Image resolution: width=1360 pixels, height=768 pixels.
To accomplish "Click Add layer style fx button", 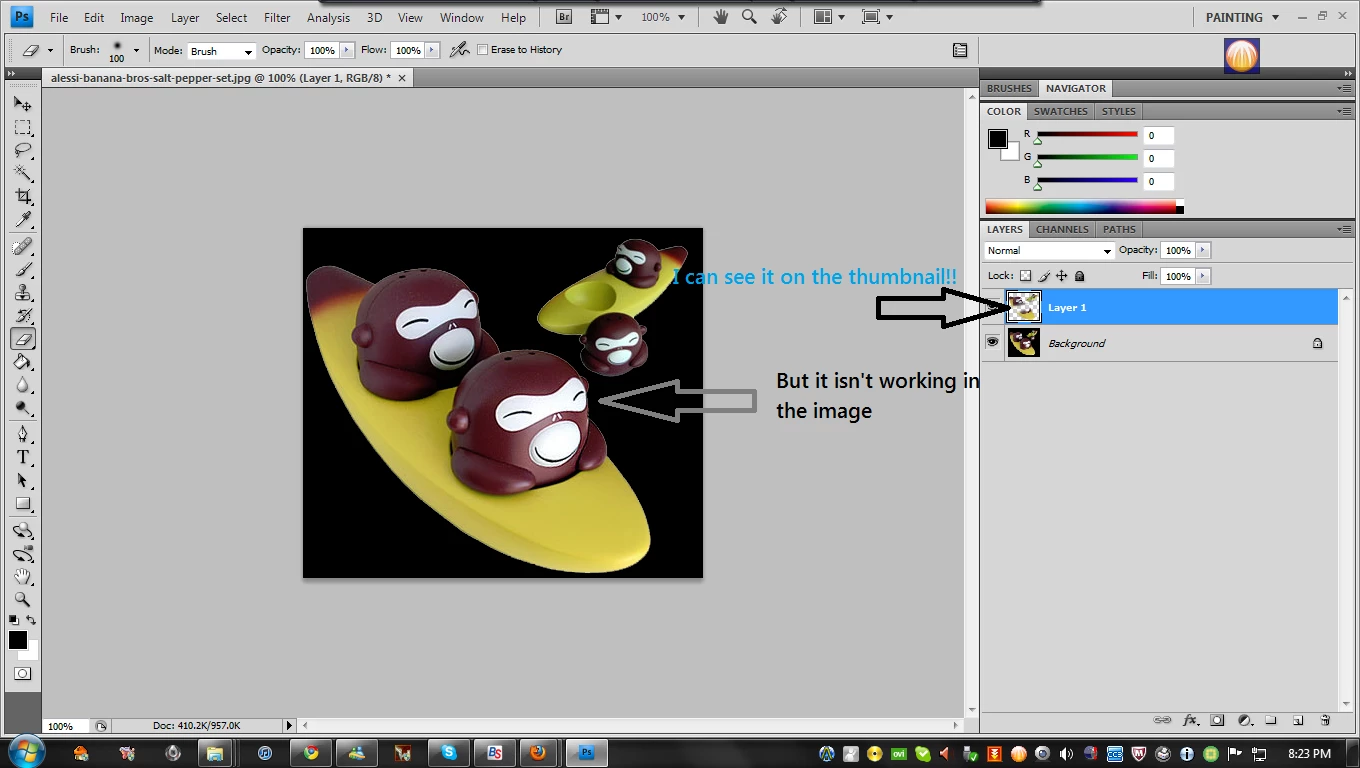I will tap(1191, 720).
